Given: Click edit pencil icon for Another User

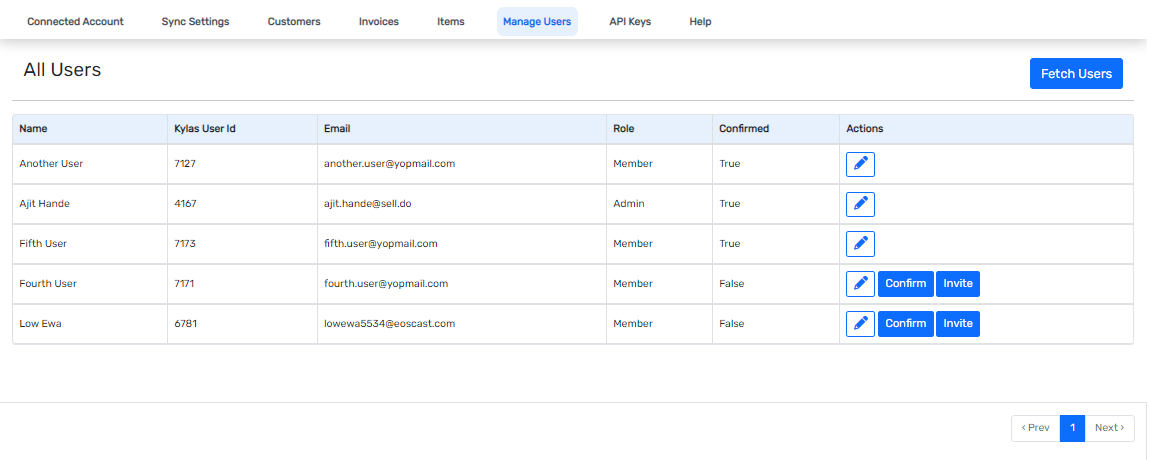Looking at the screenshot, I should point(860,164).
